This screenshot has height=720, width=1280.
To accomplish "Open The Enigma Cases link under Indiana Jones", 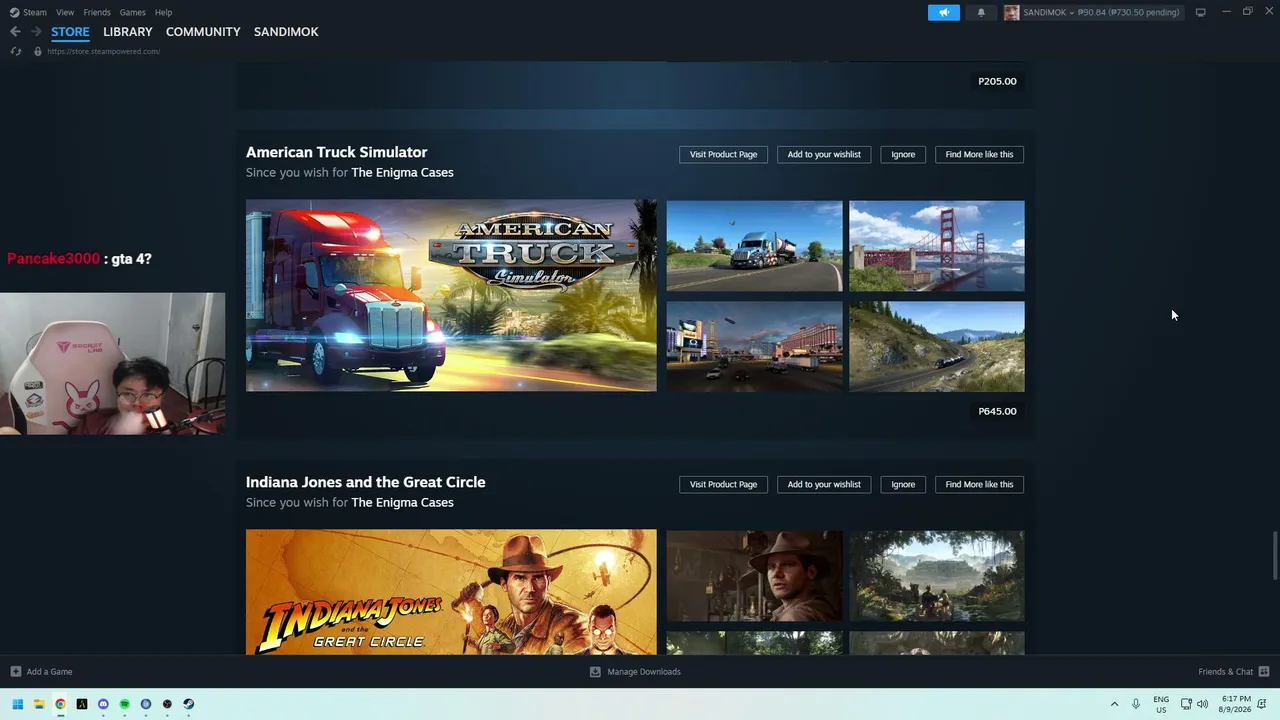I will pyautogui.click(x=402, y=503).
